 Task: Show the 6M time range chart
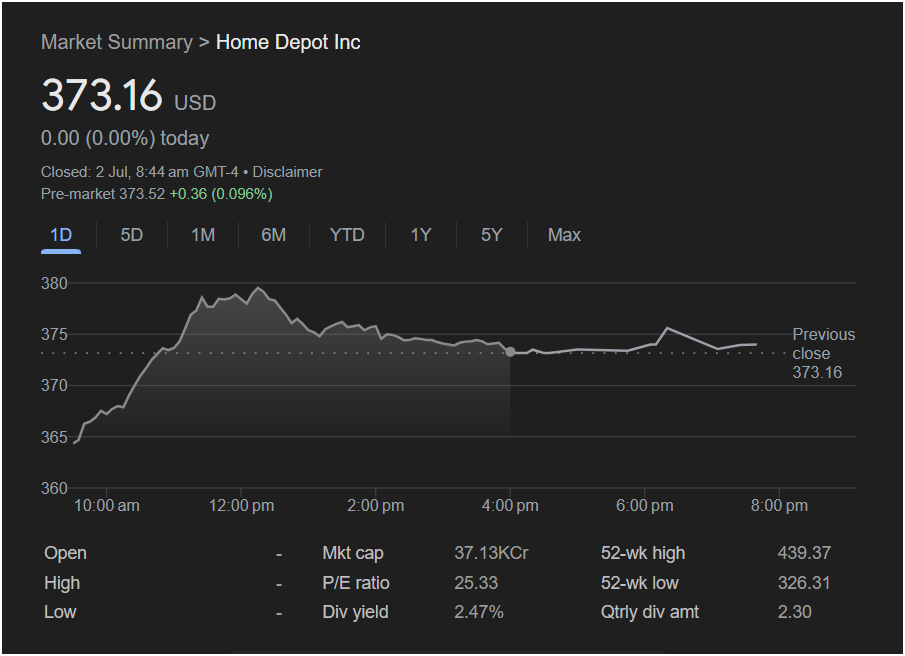[x=274, y=235]
